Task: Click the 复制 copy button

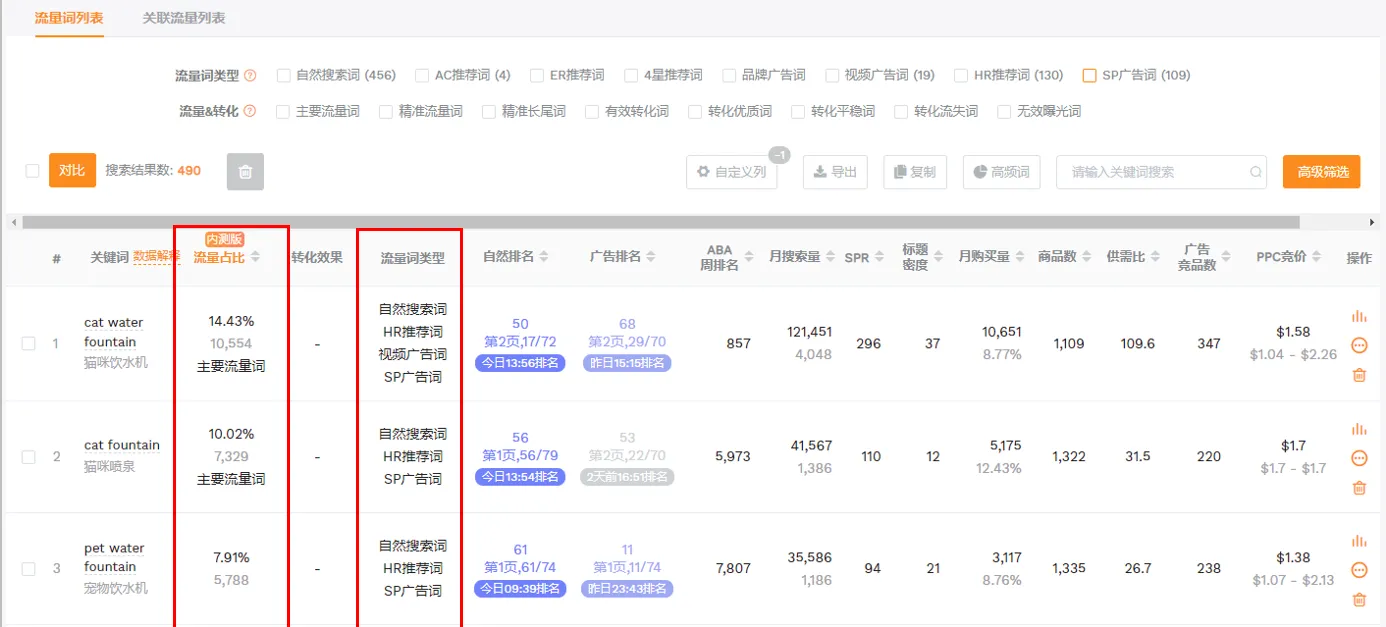Action: [915, 172]
